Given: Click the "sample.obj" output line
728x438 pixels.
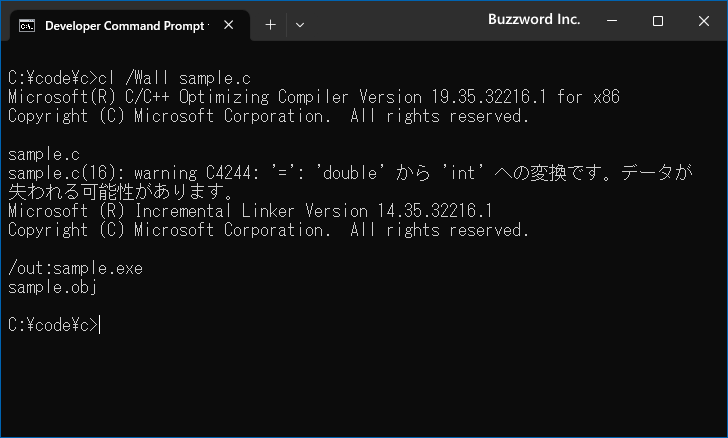Looking at the screenshot, I should click(52, 288).
